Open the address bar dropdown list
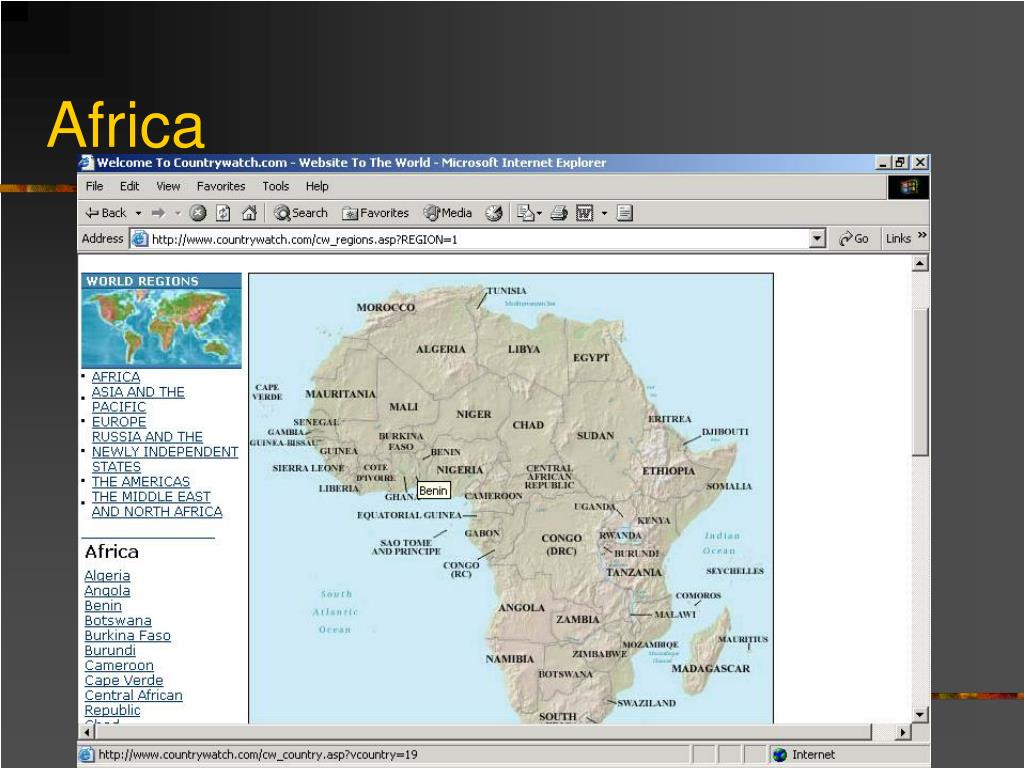This screenshot has width=1024, height=768. coord(818,239)
